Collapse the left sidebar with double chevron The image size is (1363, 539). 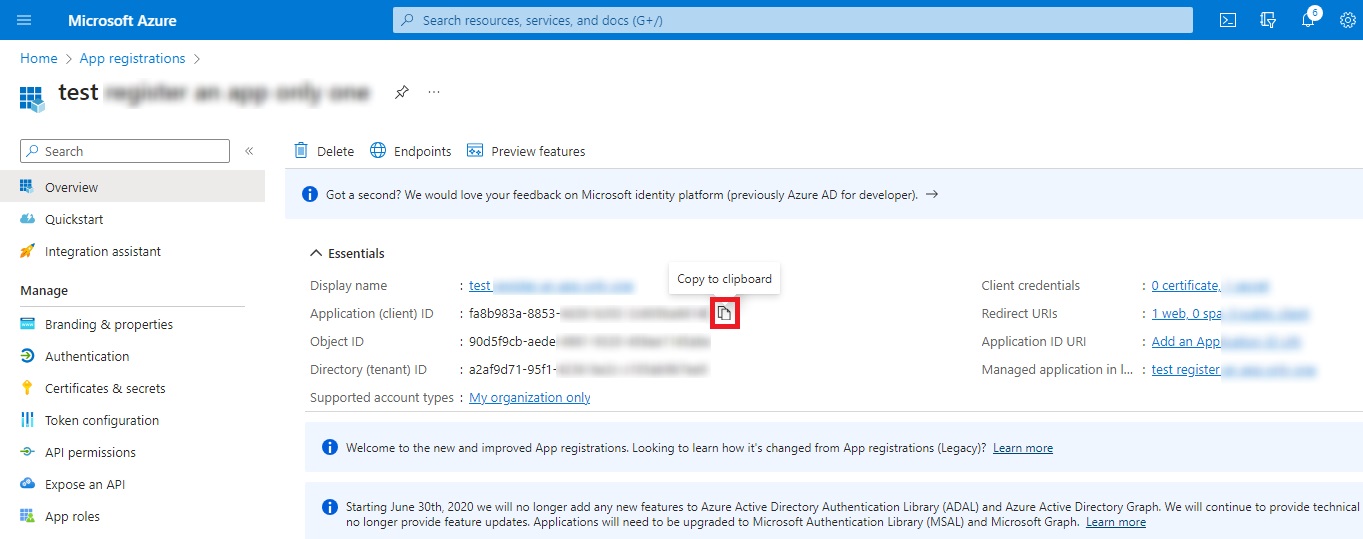(x=249, y=151)
